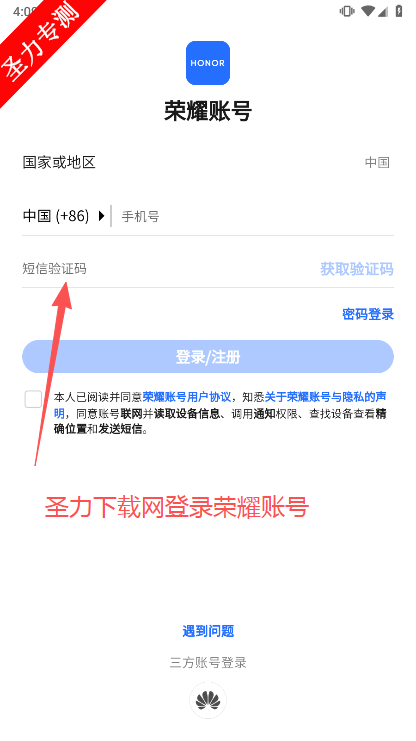Tap the Wi-Fi signal status icon
Image resolution: width=416 pixels, height=741 pixels.
[x=367, y=11]
